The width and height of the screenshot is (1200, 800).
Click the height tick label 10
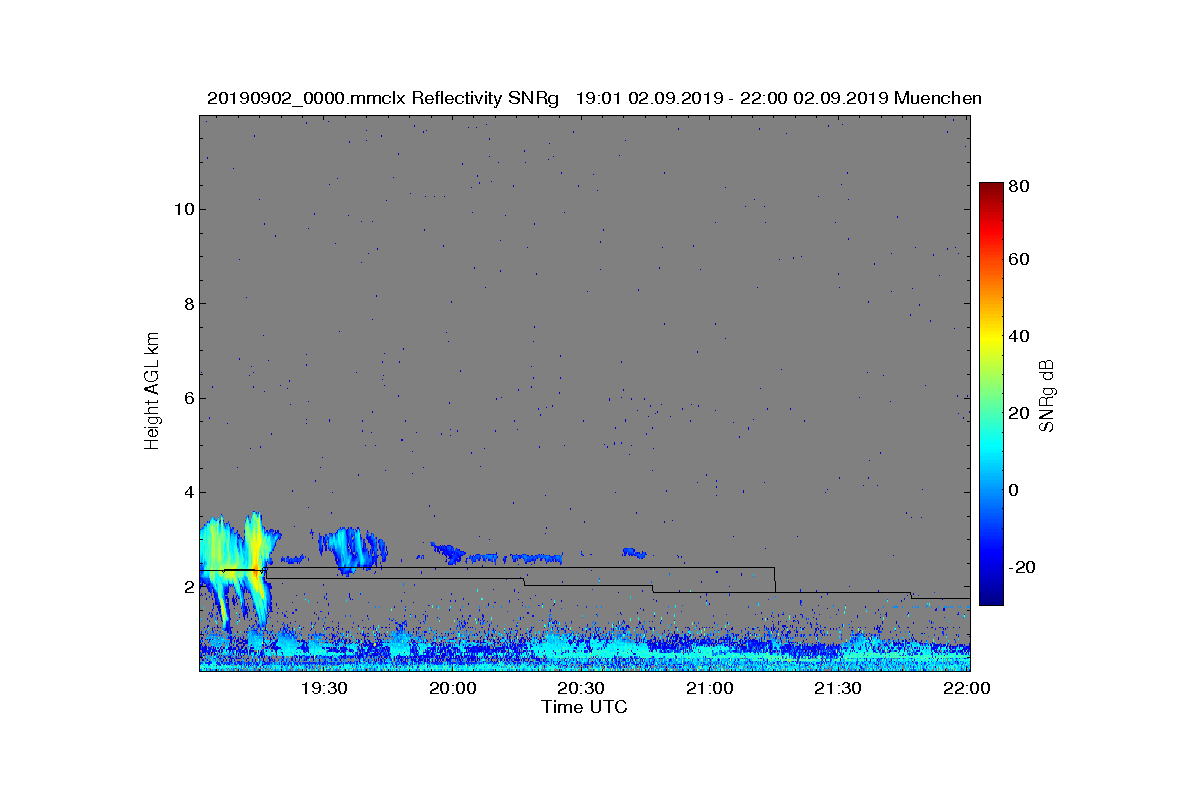tap(182, 209)
